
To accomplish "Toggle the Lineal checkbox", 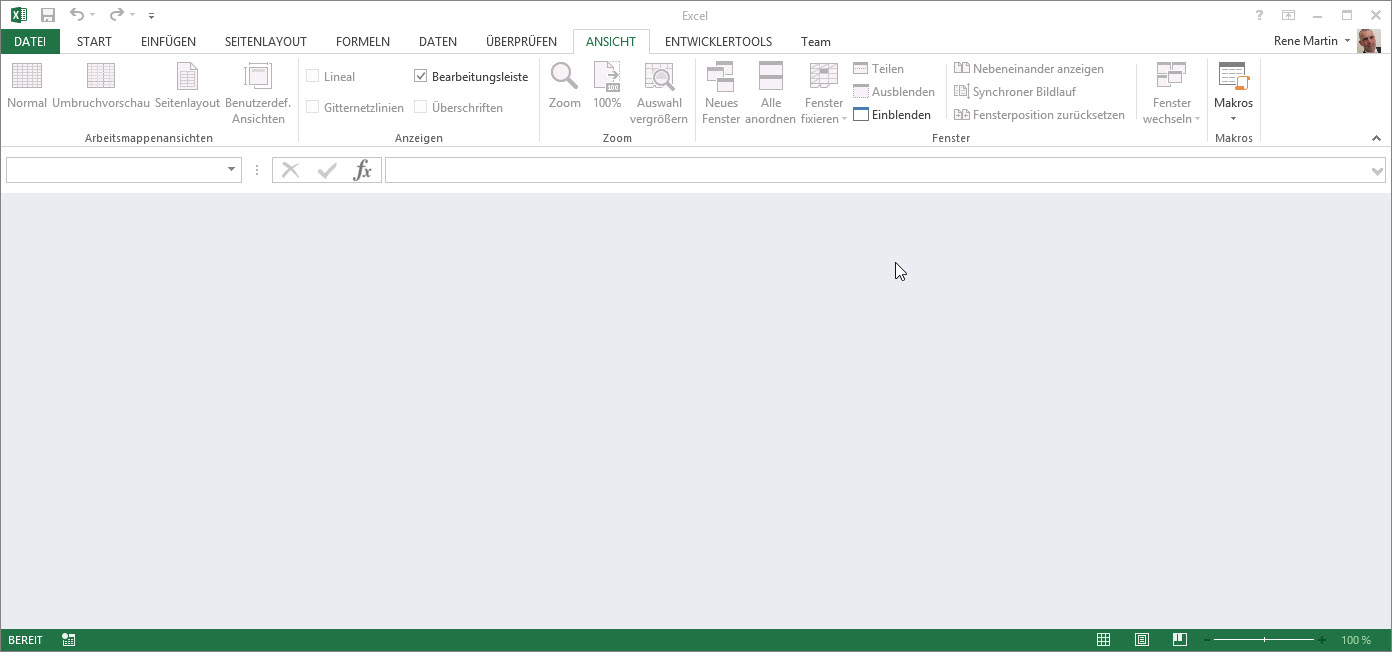I will pos(313,77).
